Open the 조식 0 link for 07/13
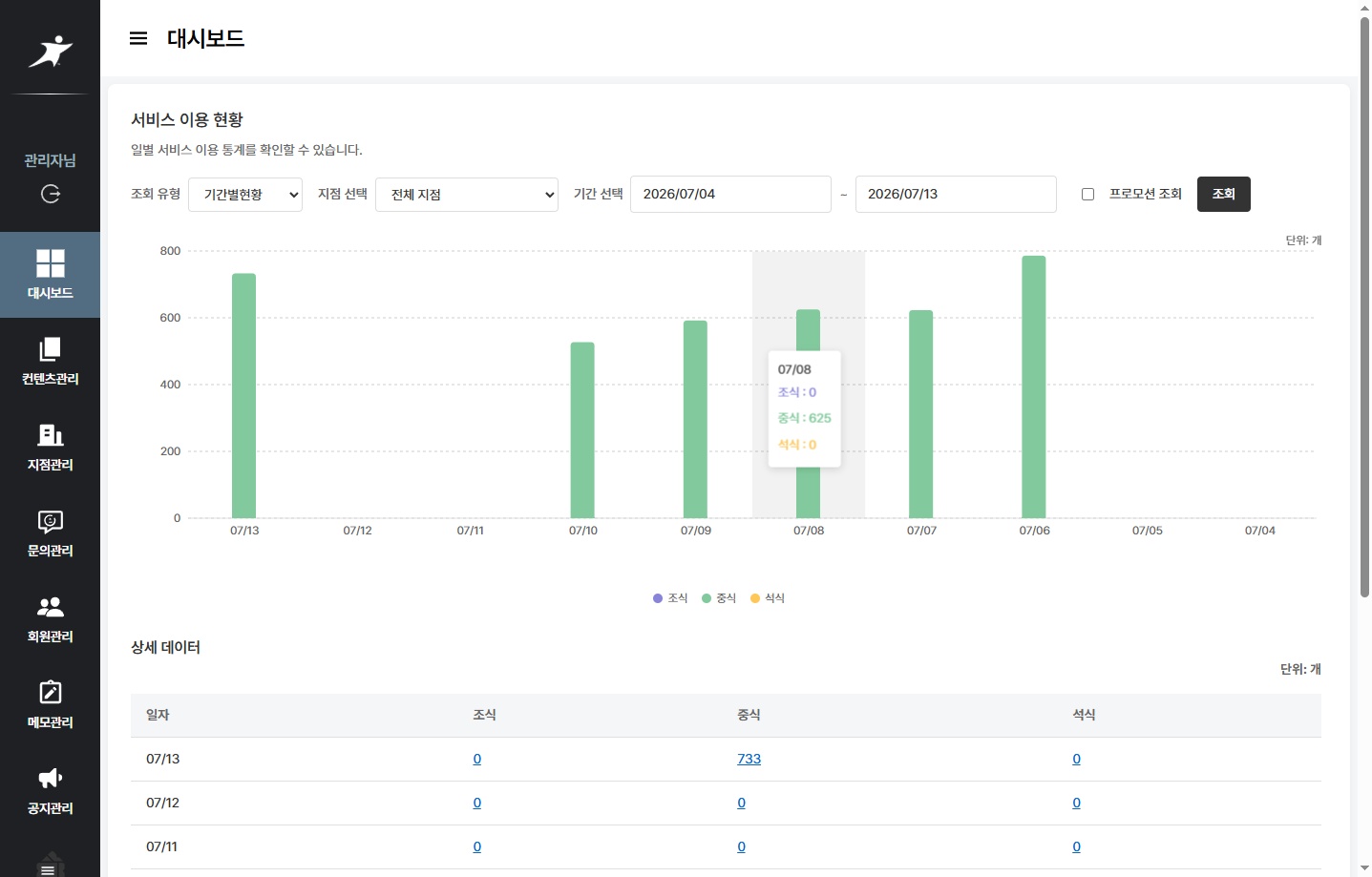This screenshot has height=877, width=1372. click(477, 759)
